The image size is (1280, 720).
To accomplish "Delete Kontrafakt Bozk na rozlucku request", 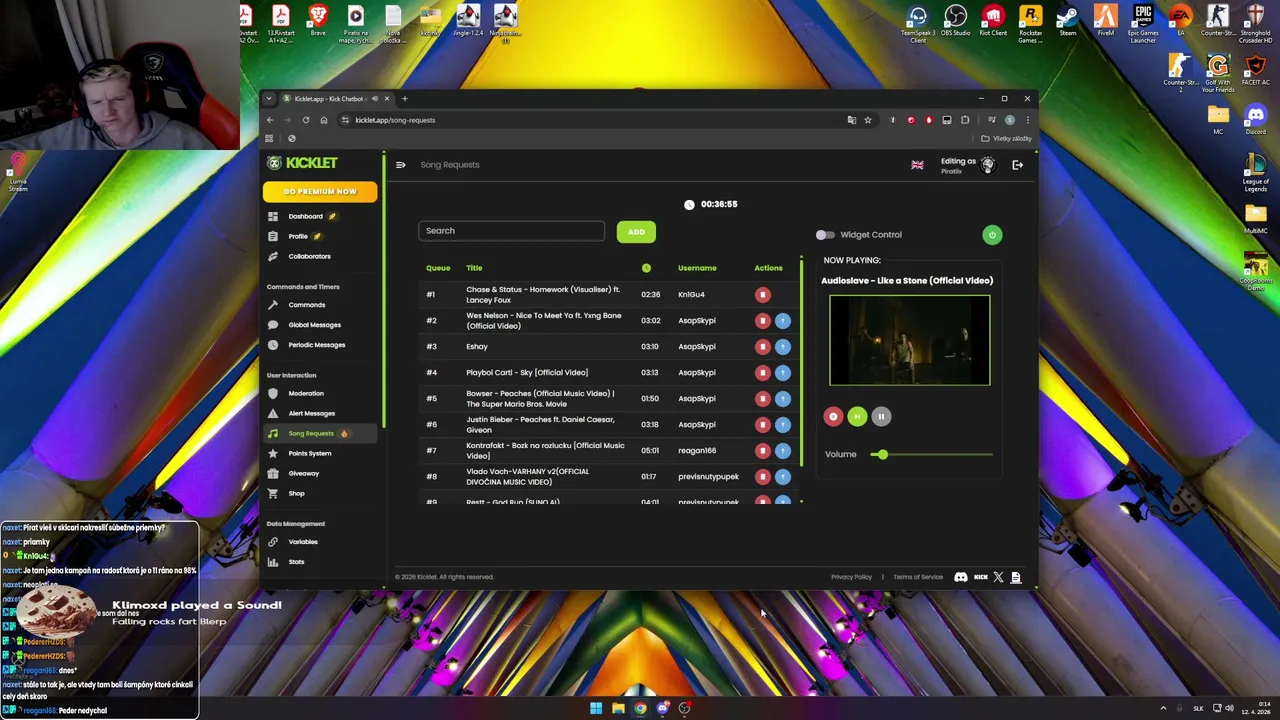I will [763, 450].
